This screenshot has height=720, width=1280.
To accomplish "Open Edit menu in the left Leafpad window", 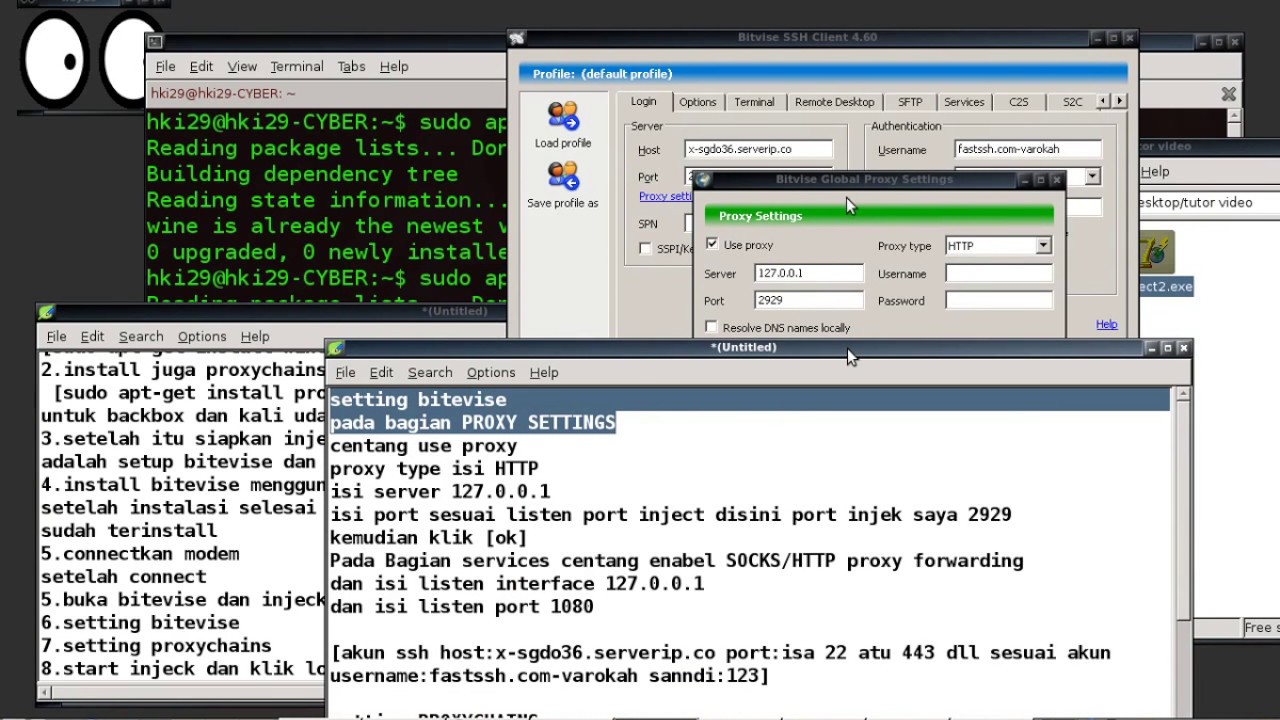I will (x=92, y=336).
